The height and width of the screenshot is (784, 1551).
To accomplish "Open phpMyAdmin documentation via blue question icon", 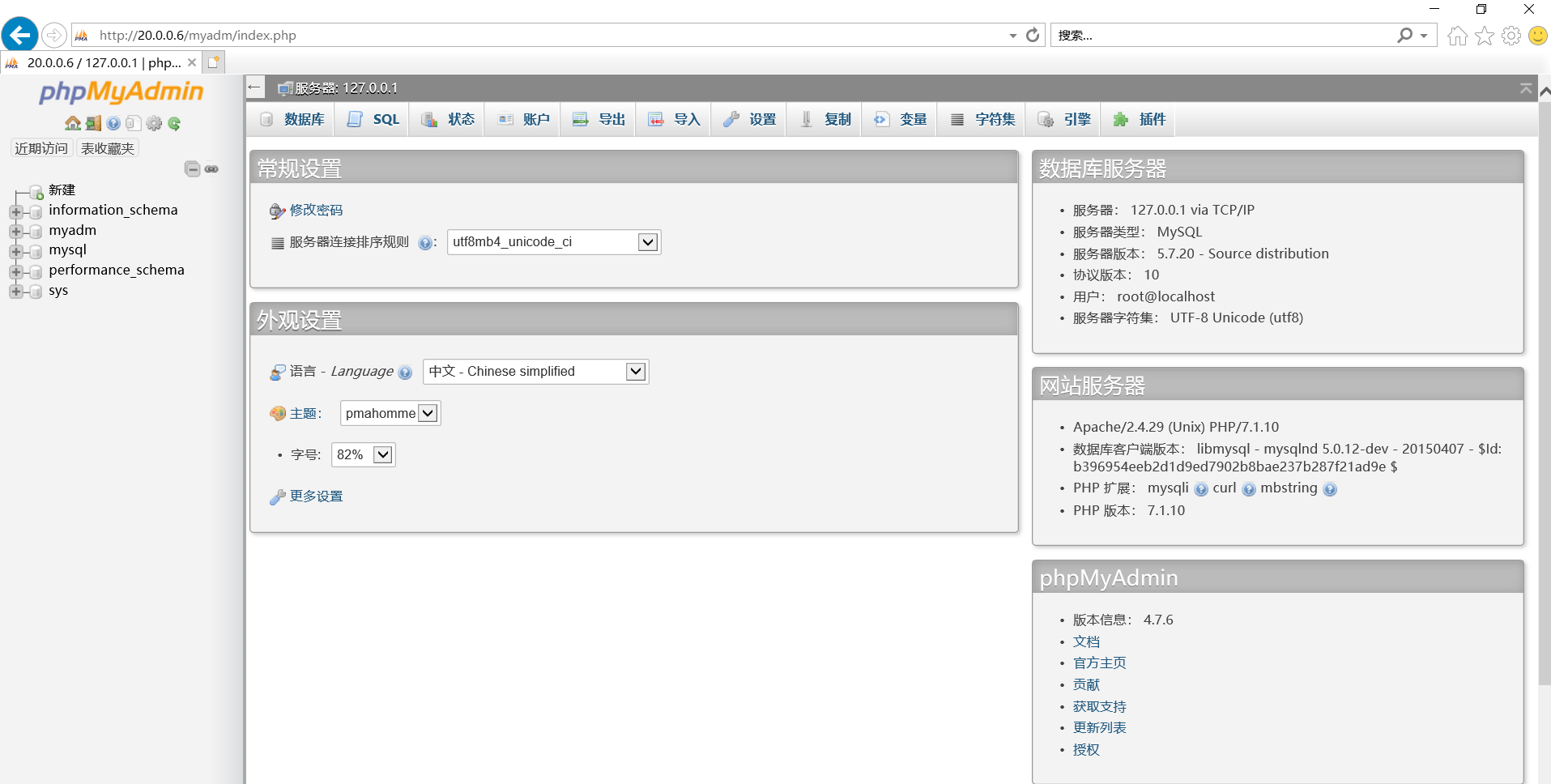I will [x=113, y=123].
